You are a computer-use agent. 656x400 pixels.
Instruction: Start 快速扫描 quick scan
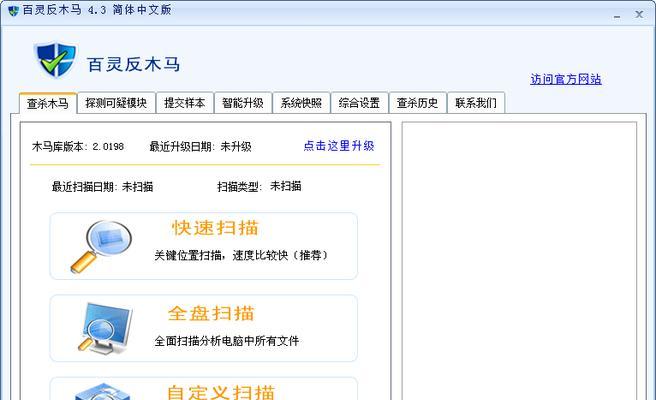(x=204, y=246)
